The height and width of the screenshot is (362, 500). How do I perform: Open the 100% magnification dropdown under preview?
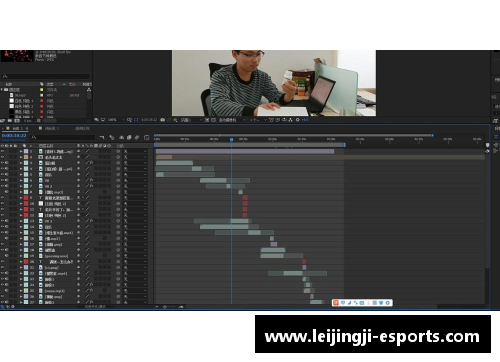[115, 120]
